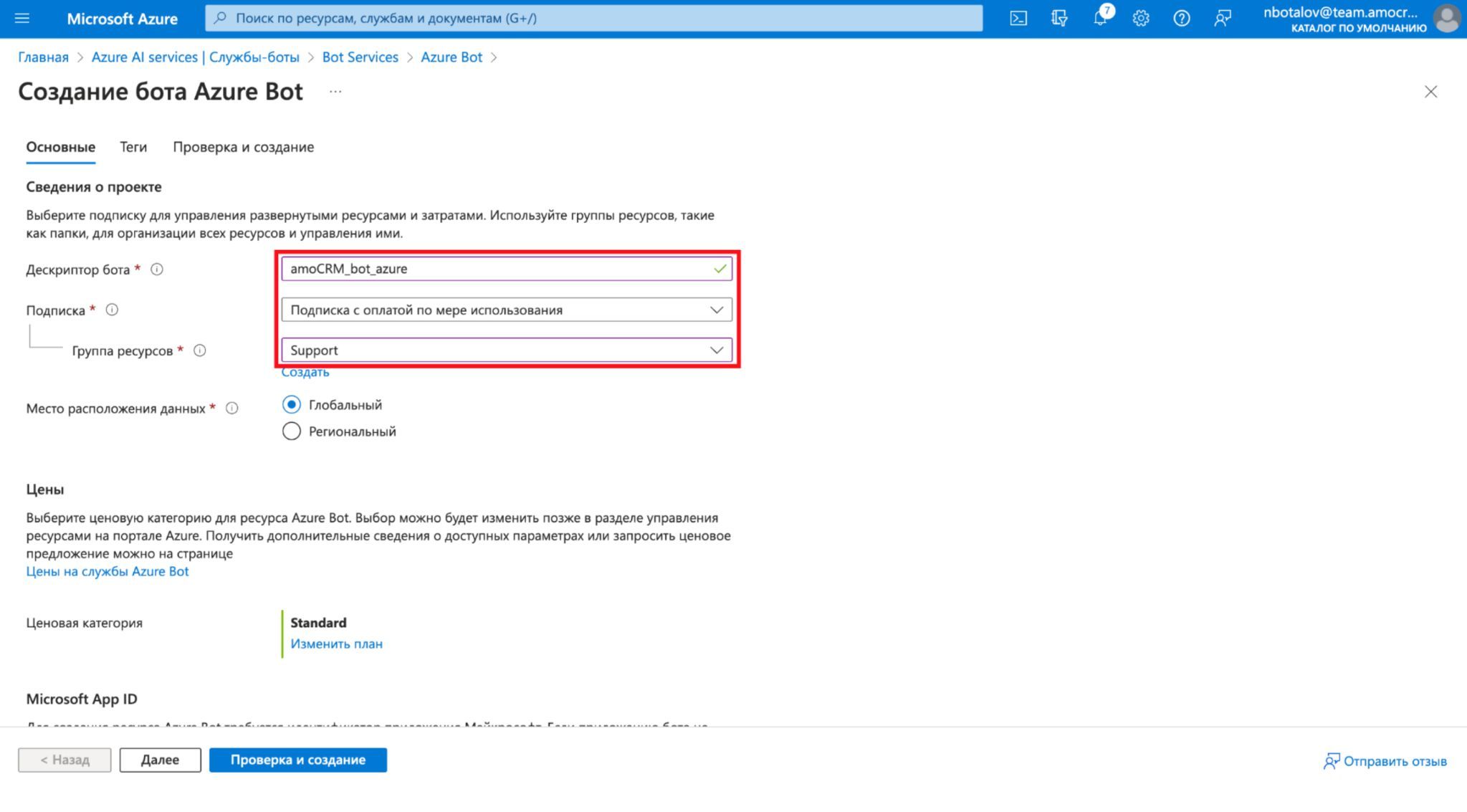Expand the Группа ресурсов Support dropdown
The image size is (1467, 812).
point(507,350)
